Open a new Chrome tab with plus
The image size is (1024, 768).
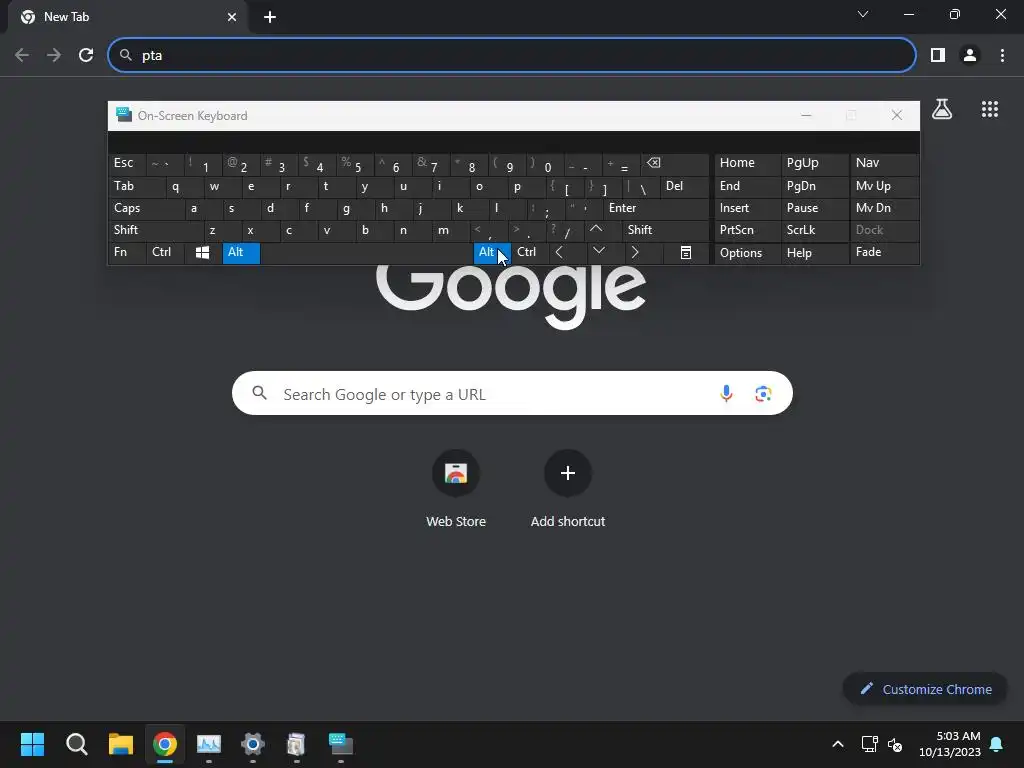[x=270, y=17]
